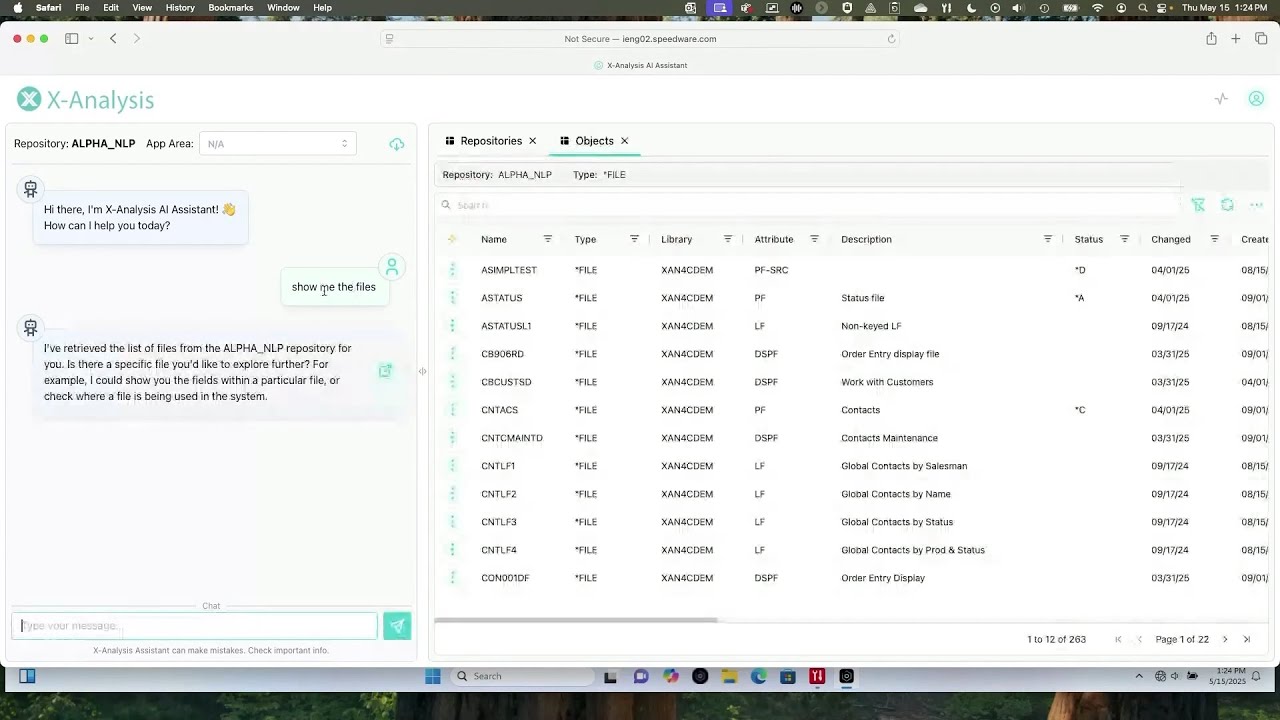Viewport: 1280px width, 720px height.
Task: Jump to the last page of results
Action: pos(1246,639)
